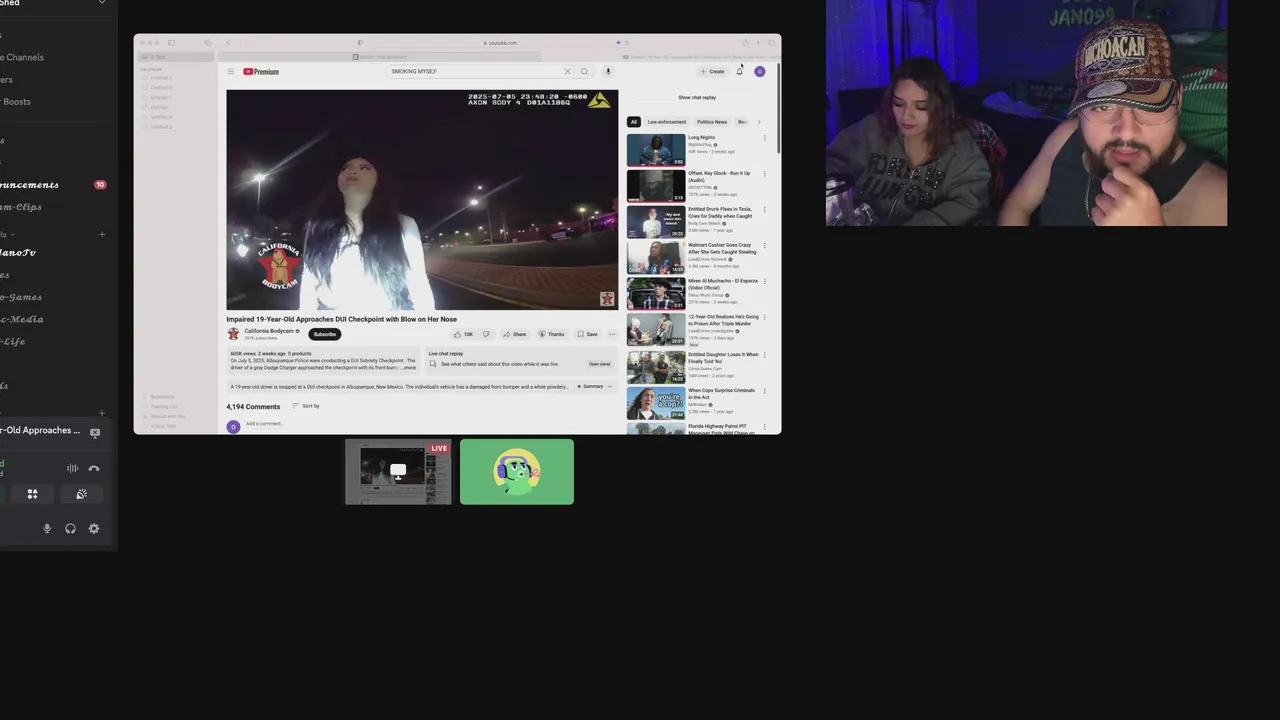Image resolution: width=1280 pixels, height=720 pixels.
Task: Click the Safari sidebar toggle icon
Action: [x=171, y=43]
